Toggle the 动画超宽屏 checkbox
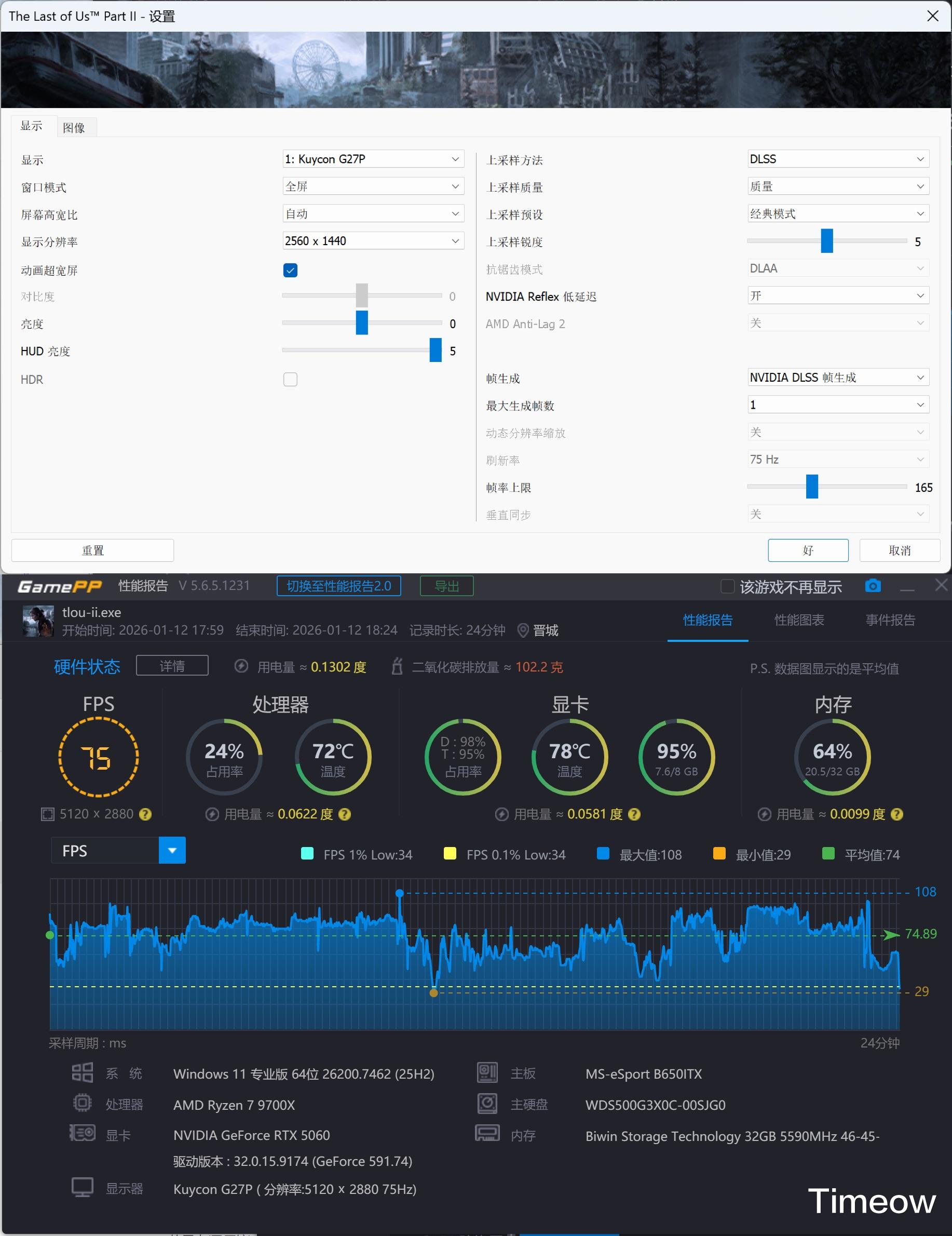 point(290,270)
